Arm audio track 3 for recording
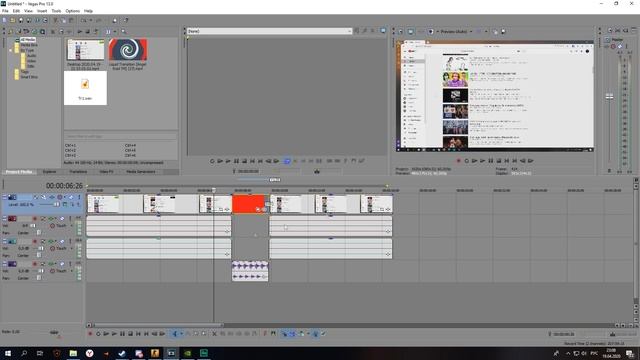Viewport: 640px width, 360px height. [x=35, y=242]
